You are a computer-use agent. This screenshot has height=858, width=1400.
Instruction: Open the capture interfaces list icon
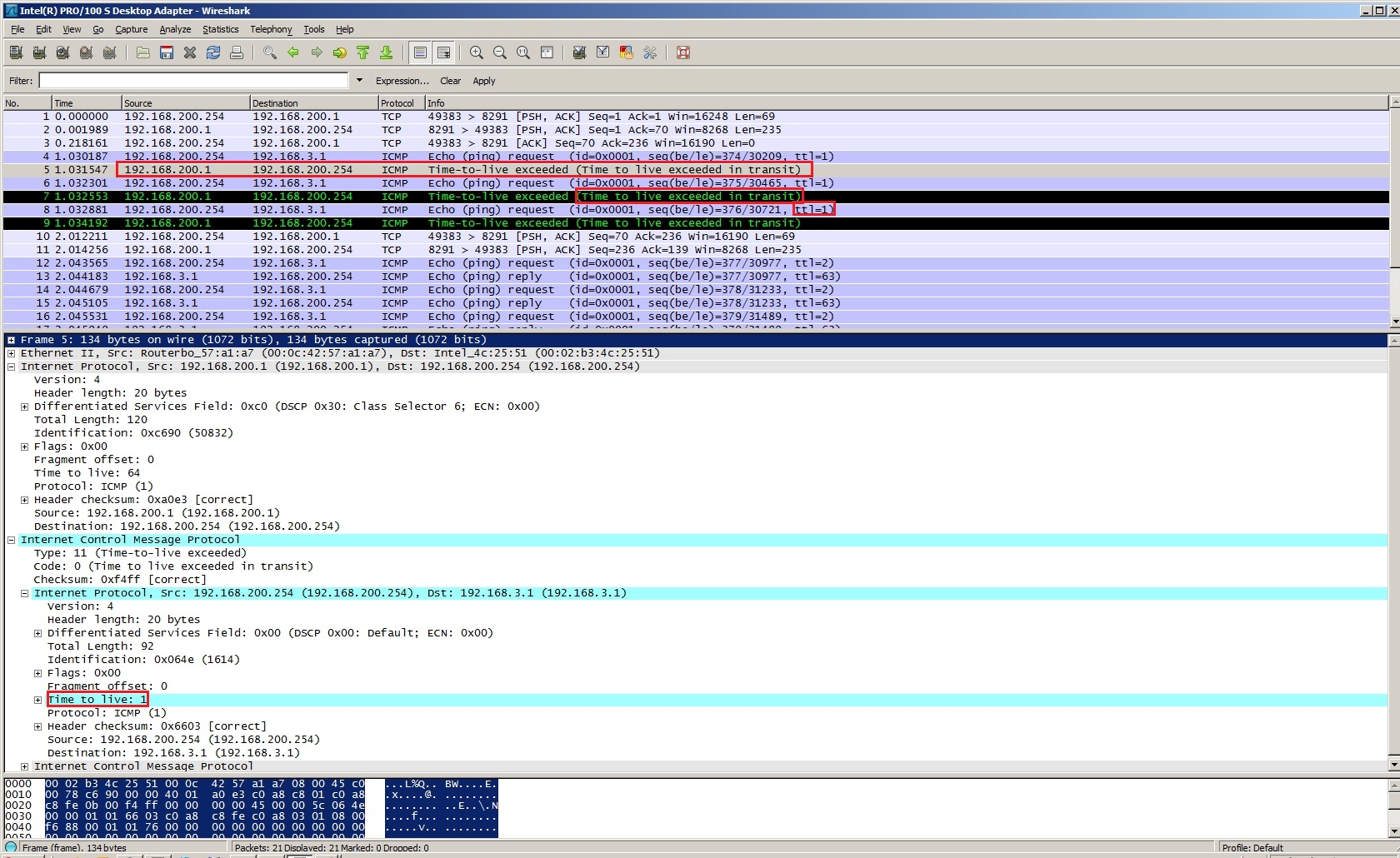click(x=16, y=52)
